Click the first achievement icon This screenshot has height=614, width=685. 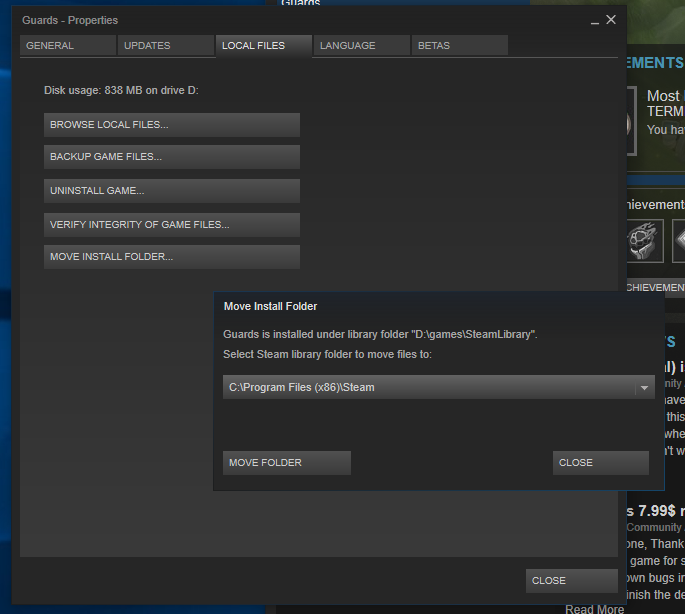(x=645, y=241)
